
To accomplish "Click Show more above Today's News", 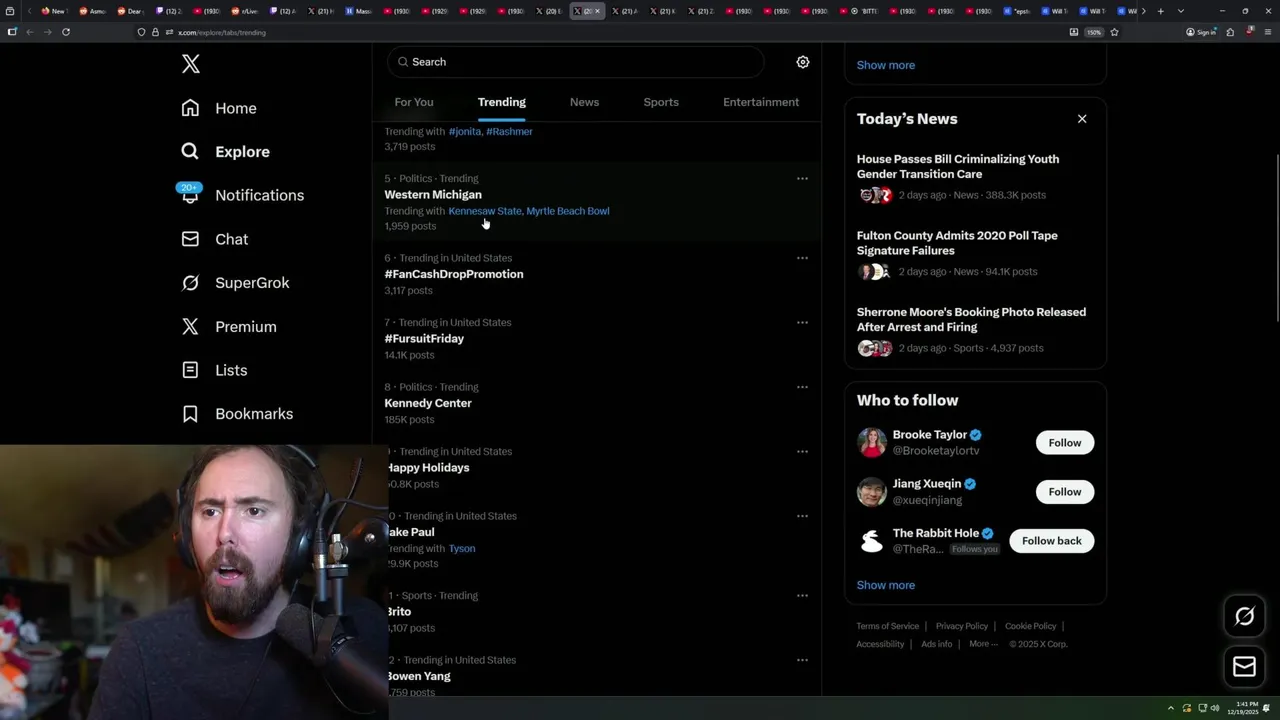I will 886,65.
